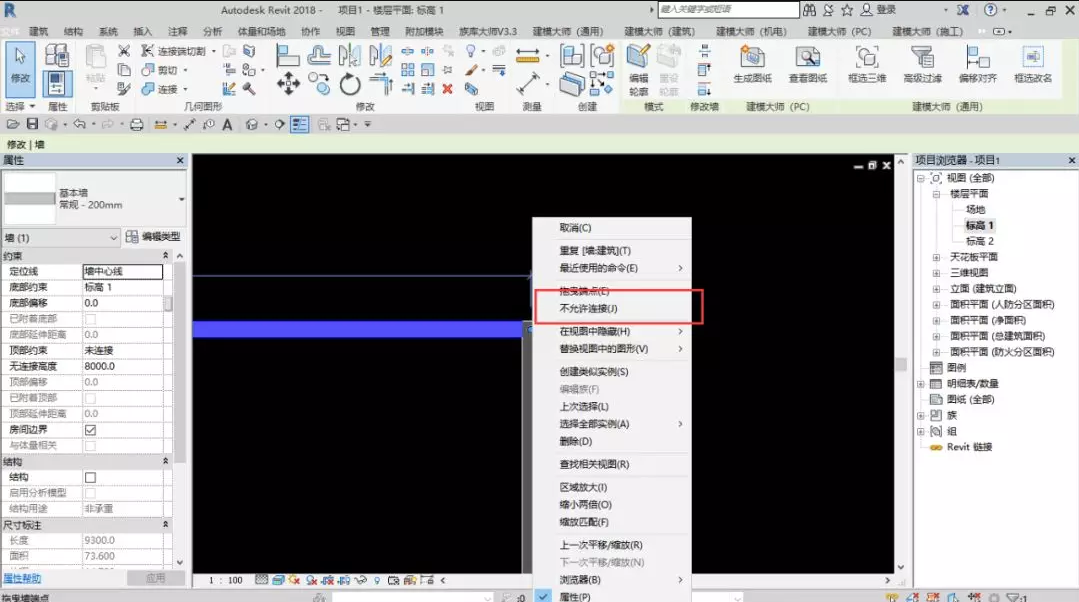1079x602 pixels.
Task: Click the Print icon in quick access toolbar
Action: 137,124
